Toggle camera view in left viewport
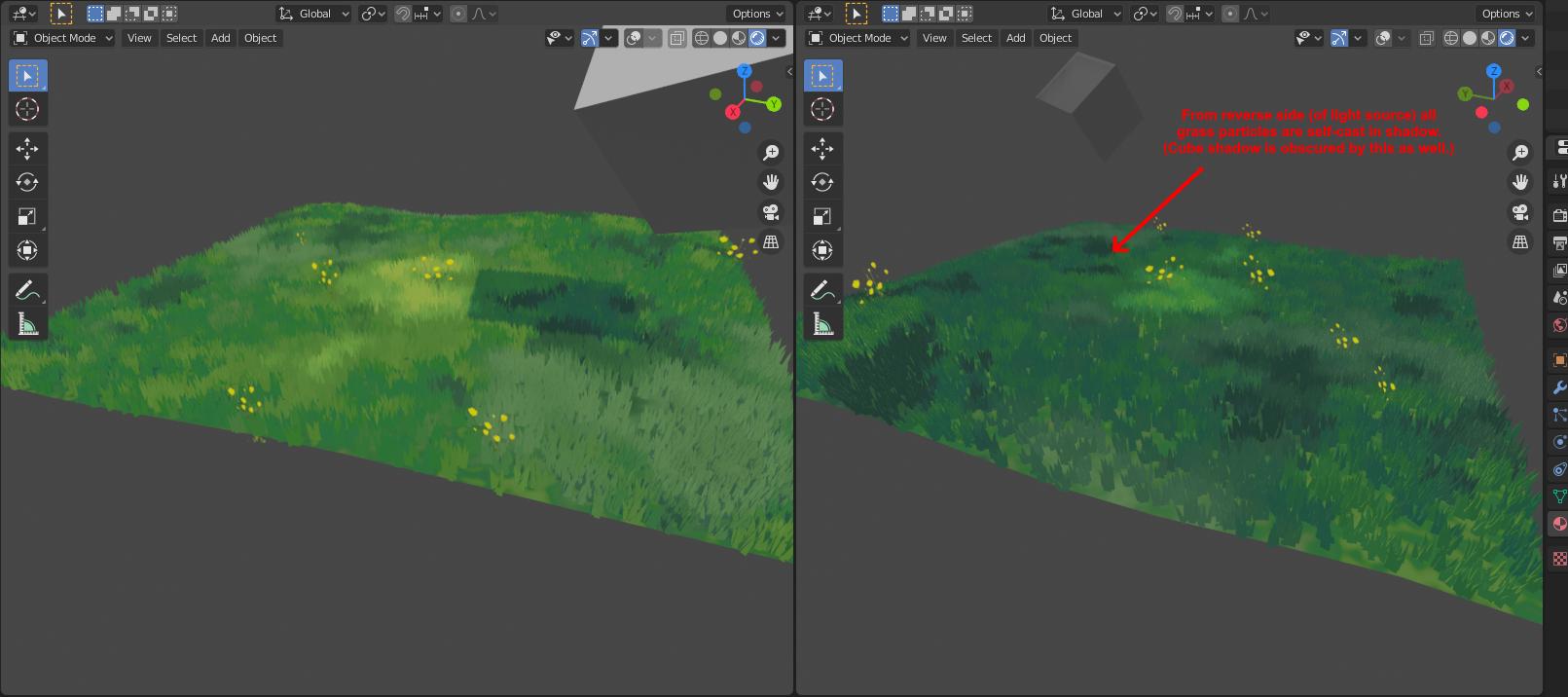The height and width of the screenshot is (697, 1568). tap(771, 212)
